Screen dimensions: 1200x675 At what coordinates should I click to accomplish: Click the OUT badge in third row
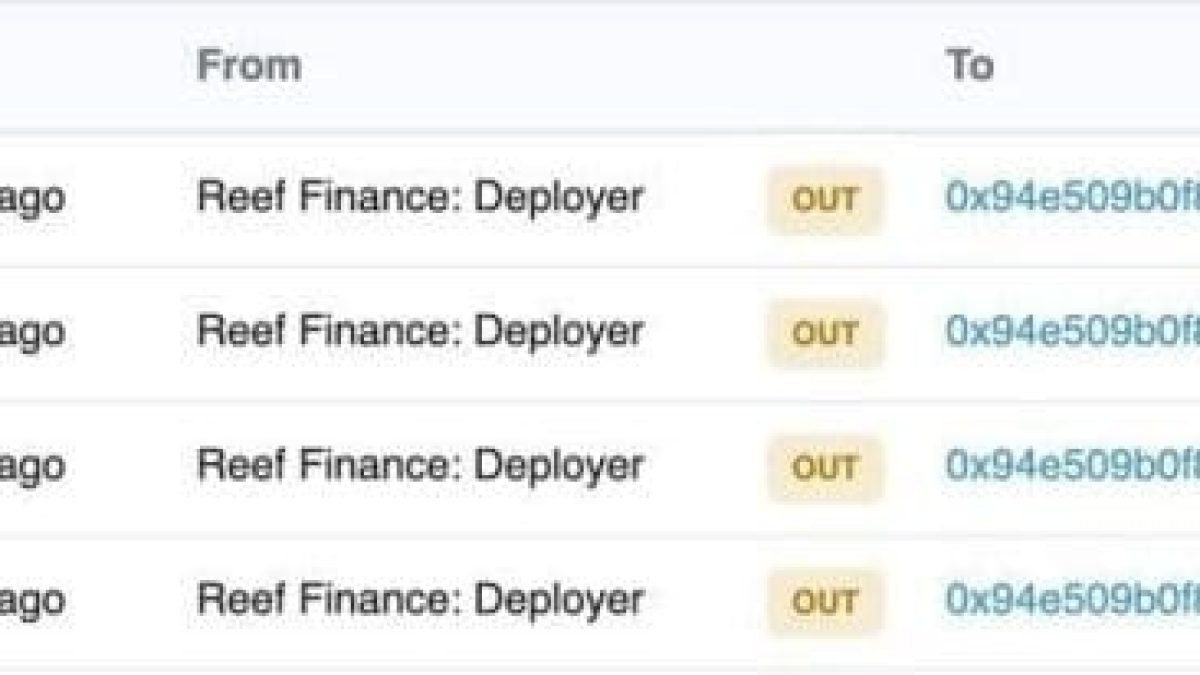[825, 468]
